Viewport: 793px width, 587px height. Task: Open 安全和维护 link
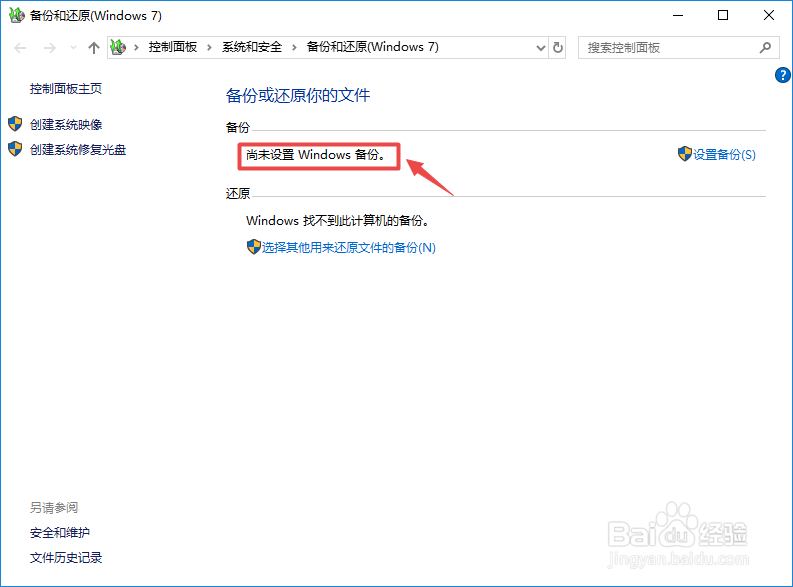click(60, 532)
